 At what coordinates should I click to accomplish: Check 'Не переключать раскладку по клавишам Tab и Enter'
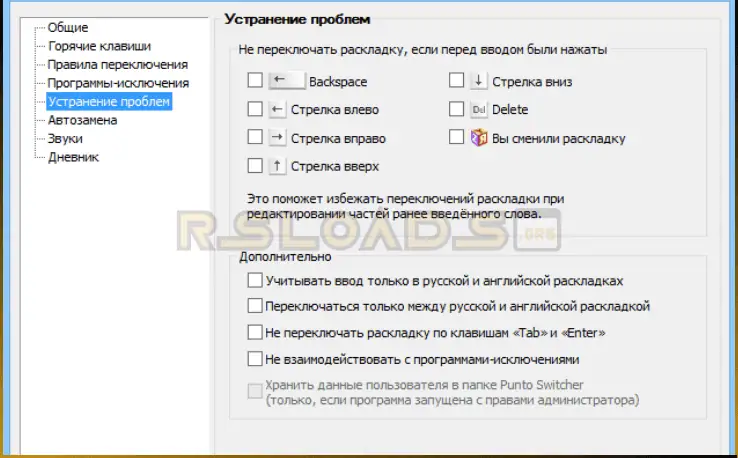tap(255, 332)
